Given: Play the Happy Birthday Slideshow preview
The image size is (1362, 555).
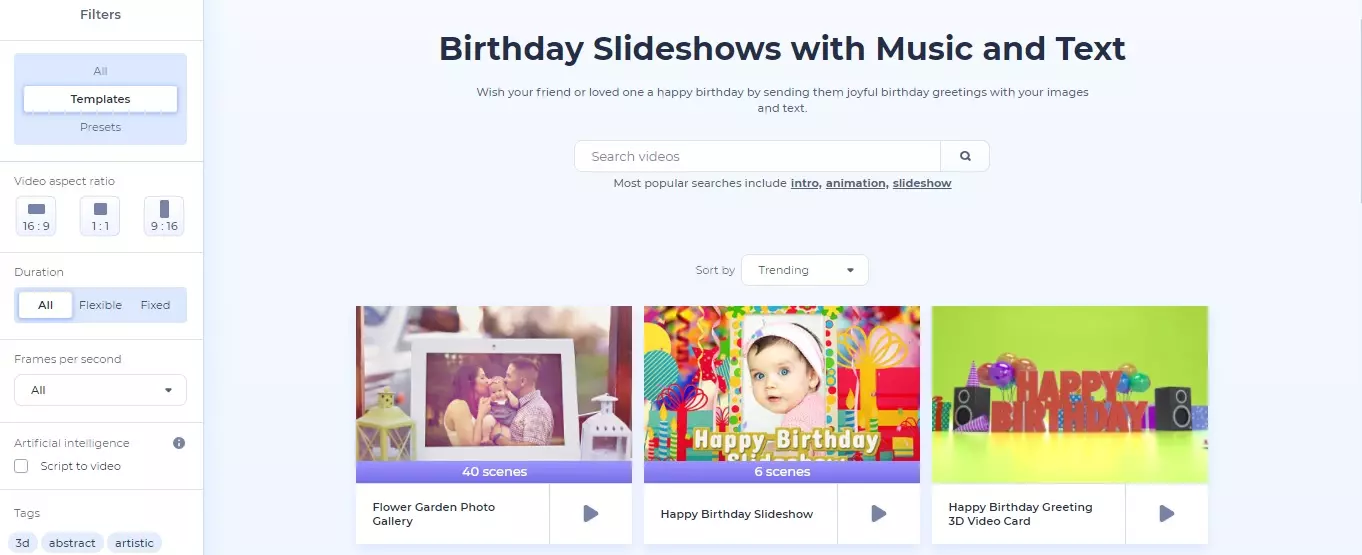Looking at the screenshot, I should (878, 514).
